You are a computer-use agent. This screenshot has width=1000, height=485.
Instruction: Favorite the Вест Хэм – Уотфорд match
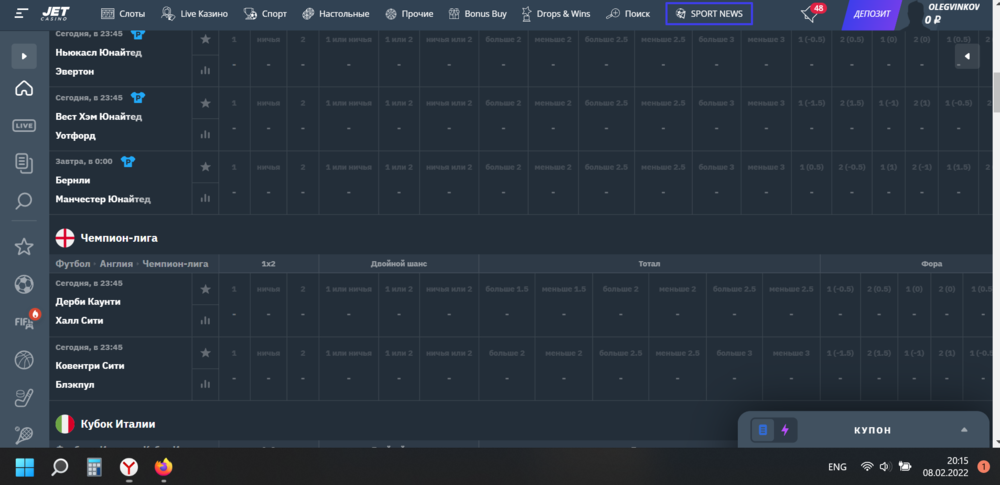tap(205, 103)
